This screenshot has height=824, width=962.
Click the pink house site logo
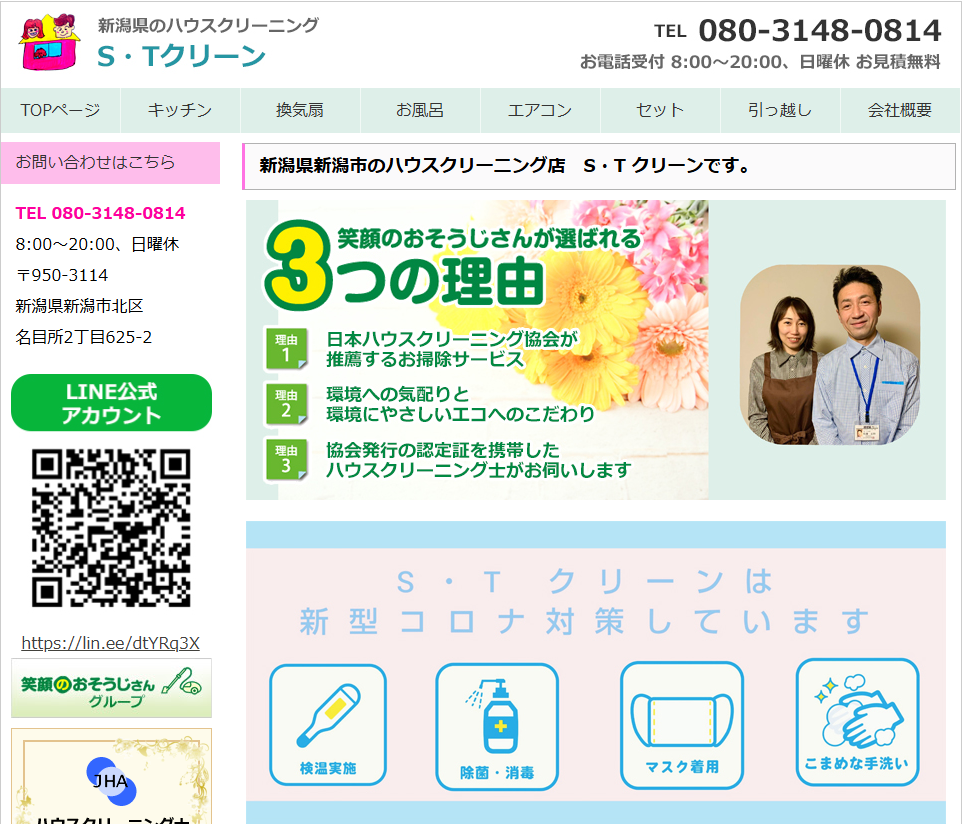click(49, 42)
